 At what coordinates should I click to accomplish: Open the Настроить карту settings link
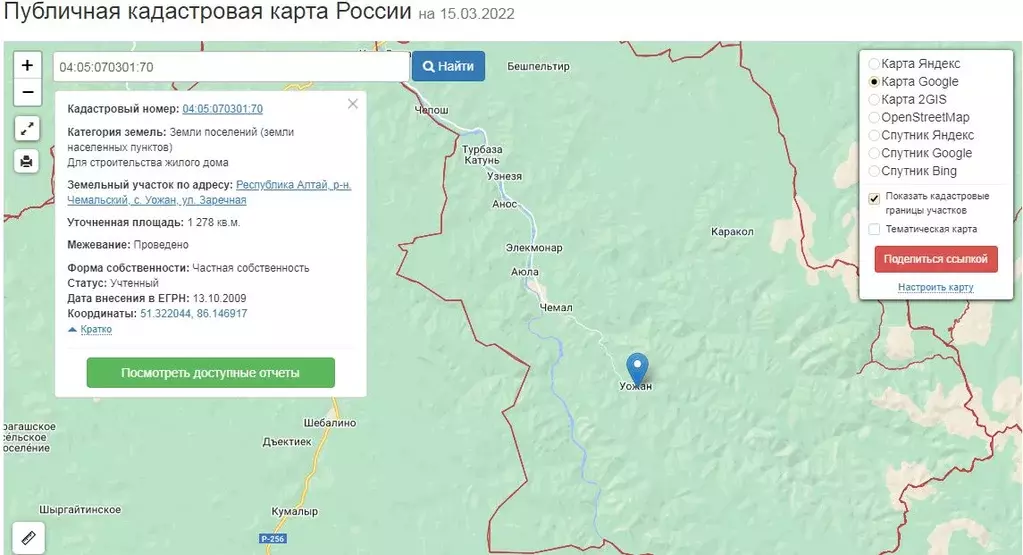tap(936, 287)
